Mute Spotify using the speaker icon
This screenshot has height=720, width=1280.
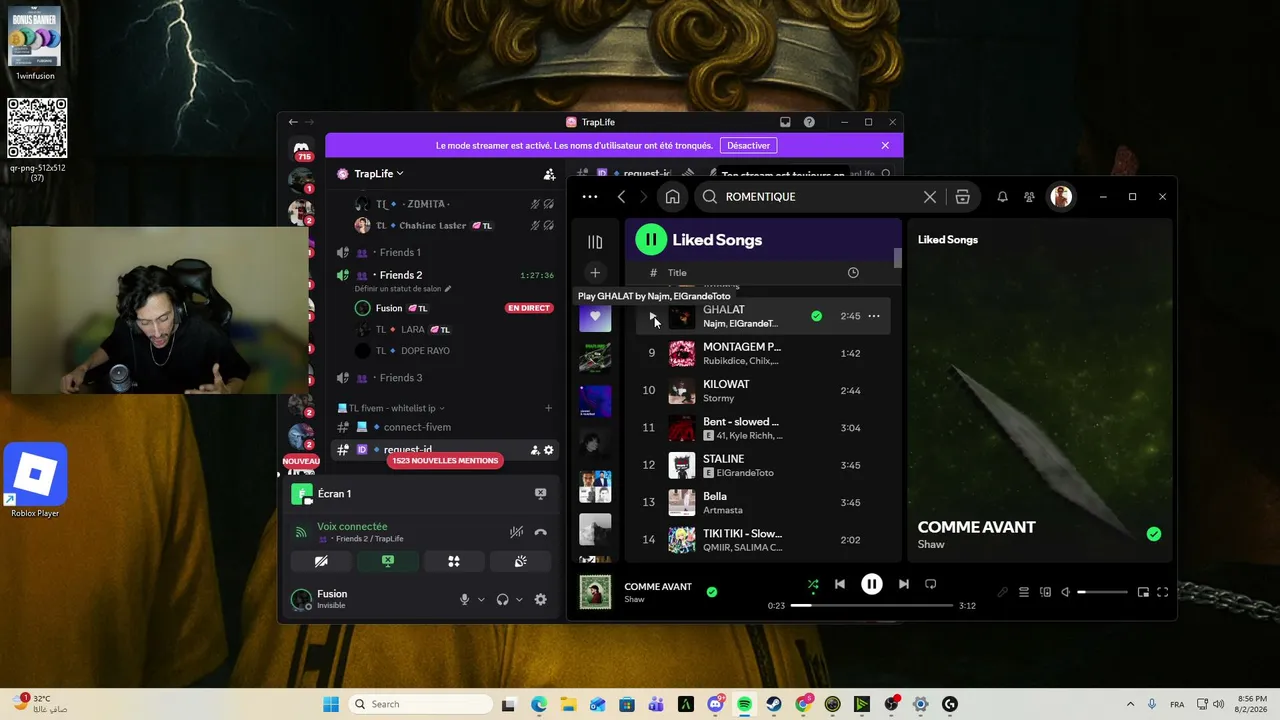pos(1065,592)
